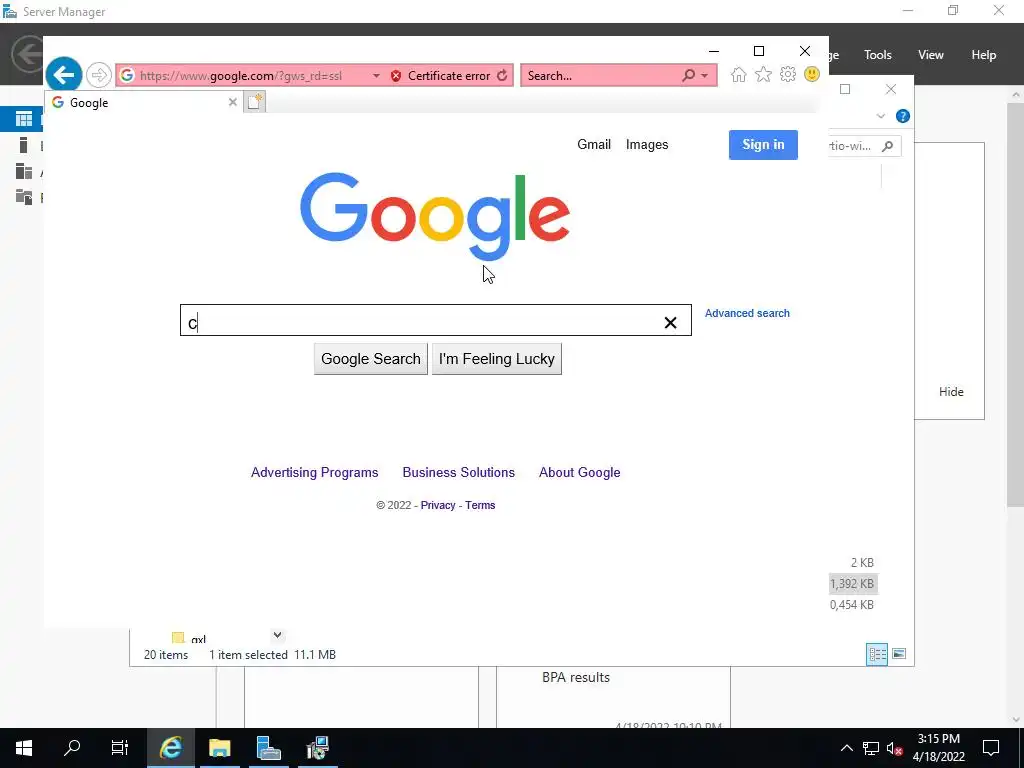Open IE Tools gear icon
1024x768 pixels.
[x=788, y=74]
